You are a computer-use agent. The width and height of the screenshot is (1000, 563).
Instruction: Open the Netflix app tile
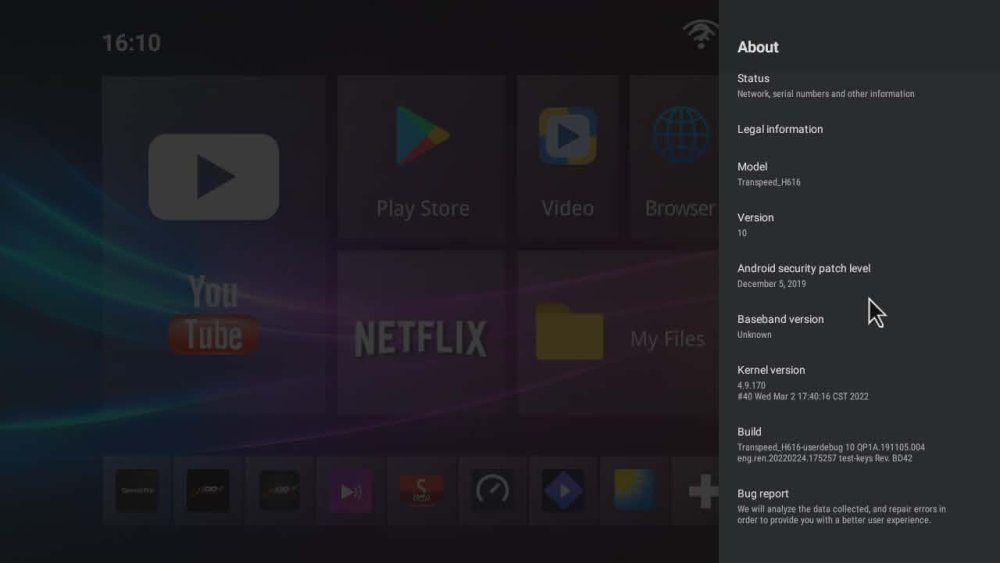click(x=421, y=334)
